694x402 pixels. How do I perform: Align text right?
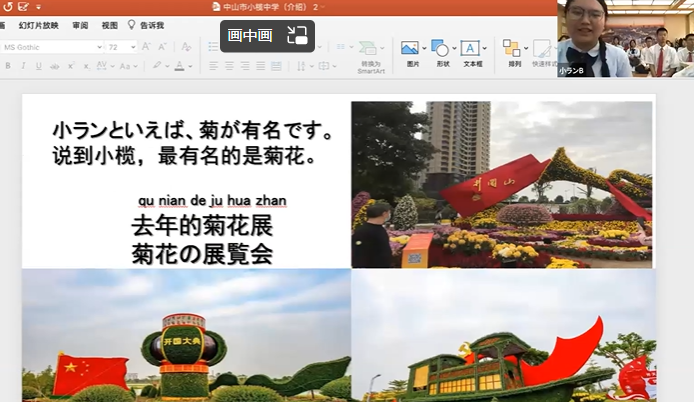(x=245, y=66)
